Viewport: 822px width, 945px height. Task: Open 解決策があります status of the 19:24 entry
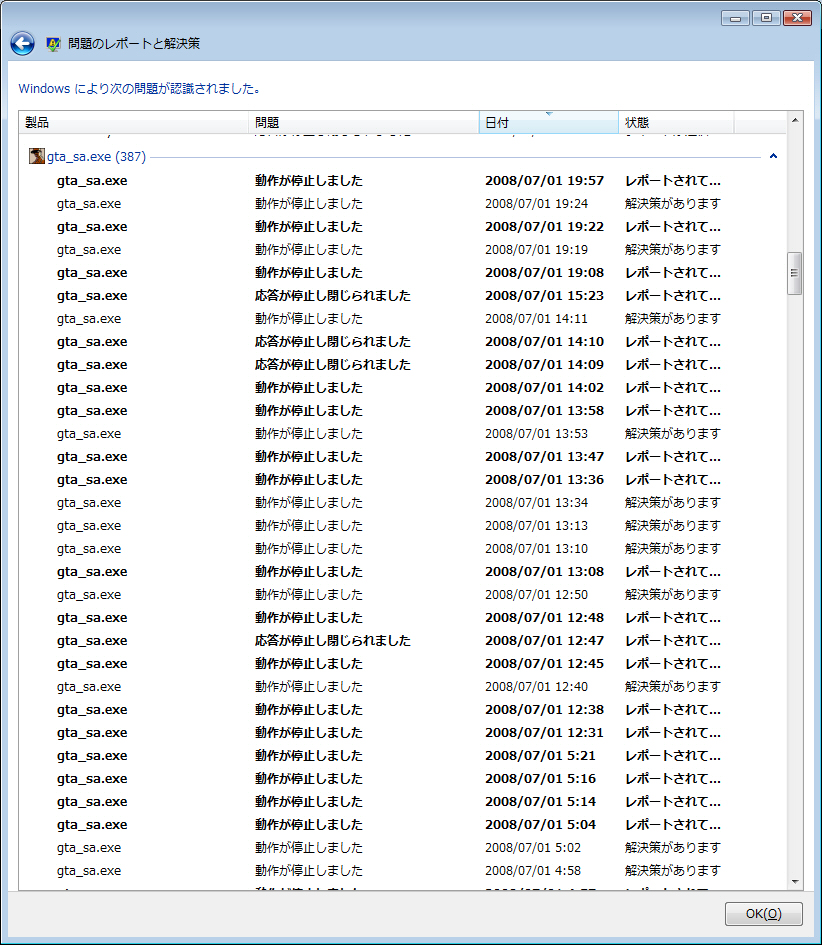(x=672, y=204)
